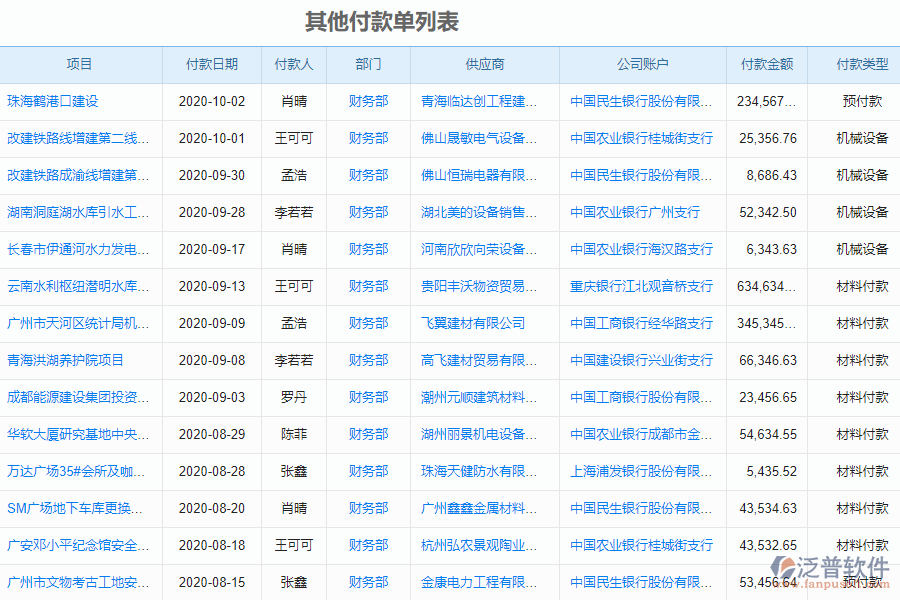The image size is (900, 600).
Task: Click the 项目 column header
Action: click(x=80, y=63)
